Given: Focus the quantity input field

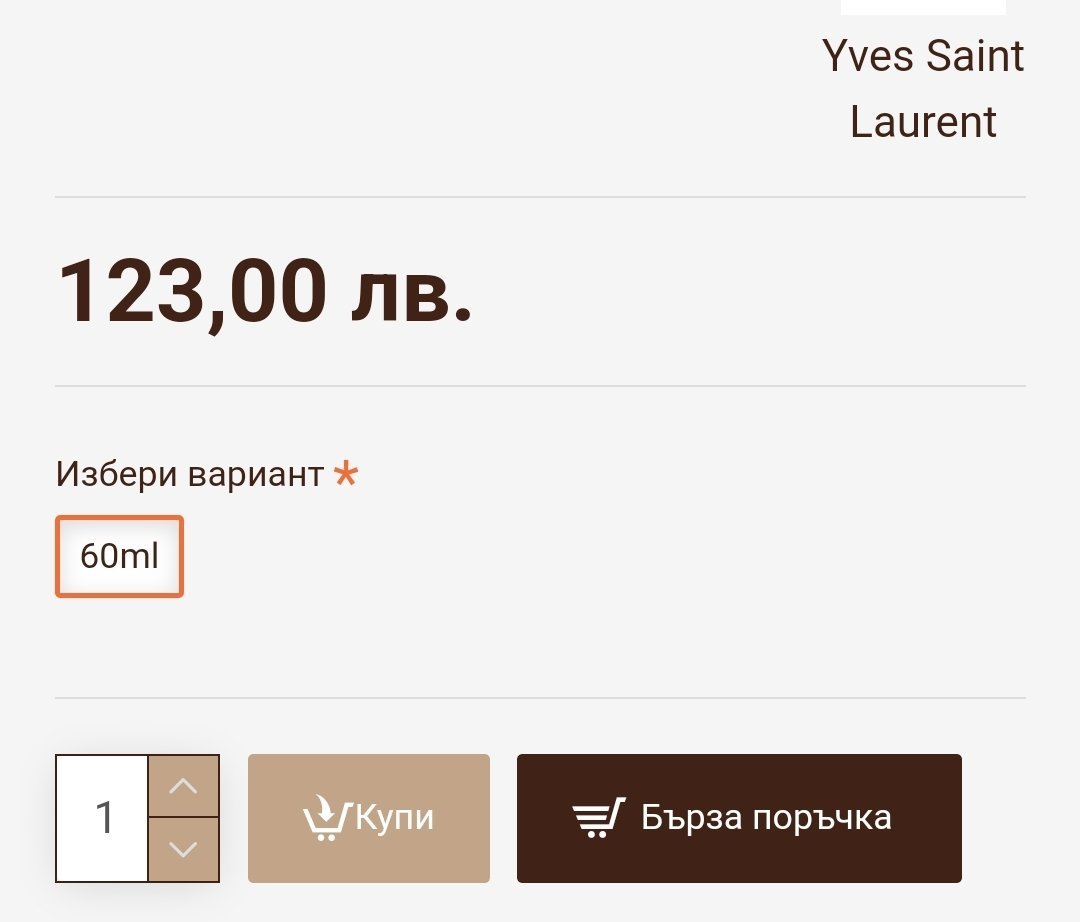Looking at the screenshot, I should 103,818.
